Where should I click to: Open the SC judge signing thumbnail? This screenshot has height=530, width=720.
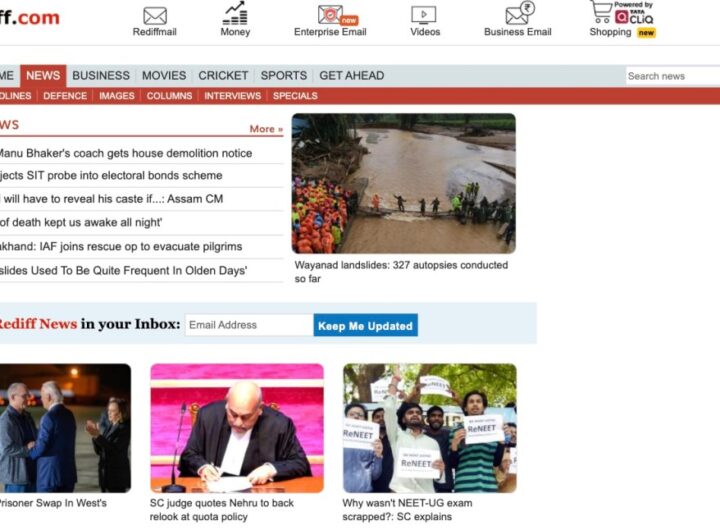(237, 428)
